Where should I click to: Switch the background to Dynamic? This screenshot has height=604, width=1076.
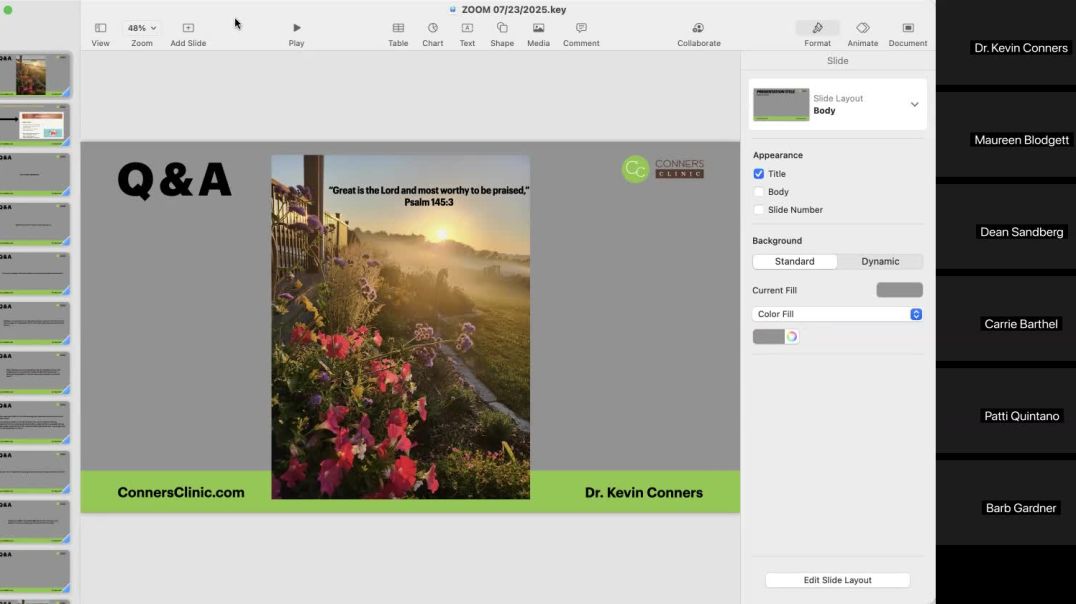(880, 262)
